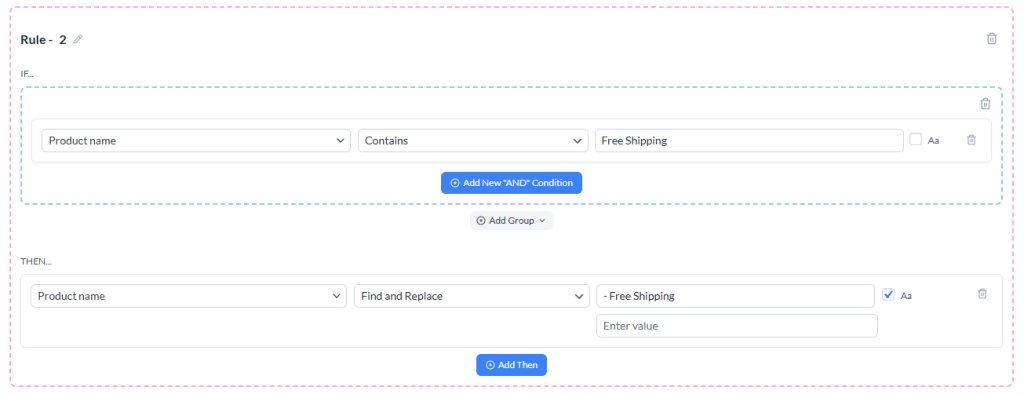Click the 'Aa' label in the IF condition row
The image size is (1024, 394).
click(933, 140)
